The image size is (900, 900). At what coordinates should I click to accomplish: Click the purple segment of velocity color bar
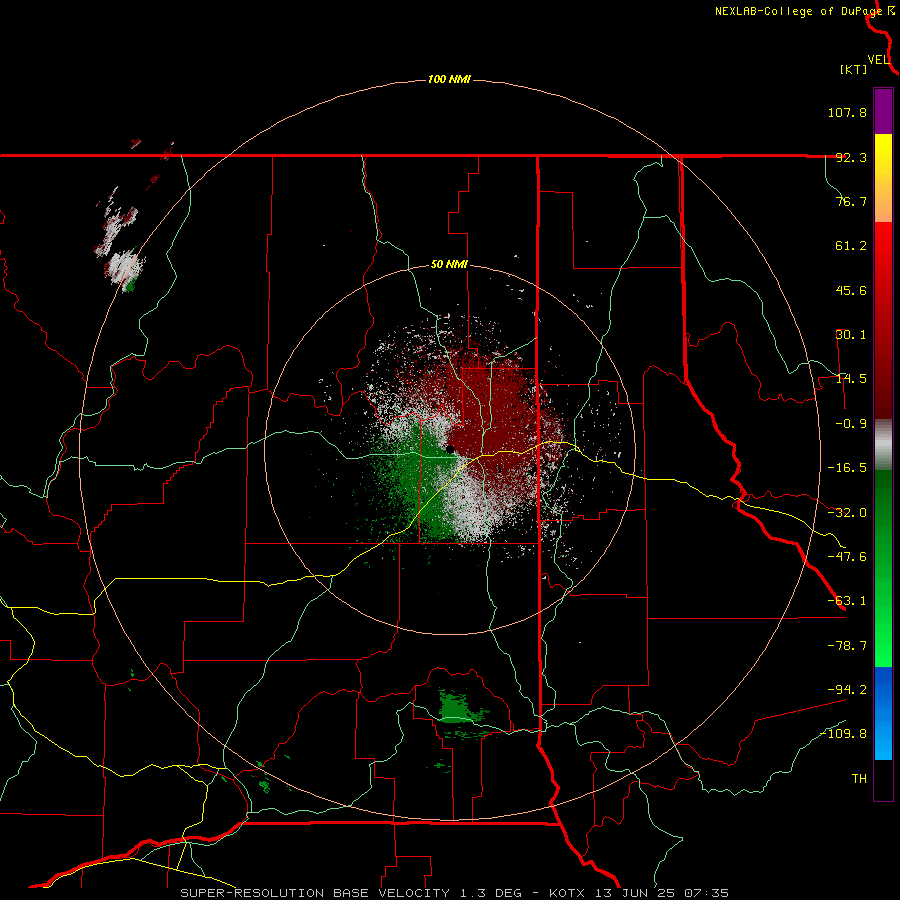(883, 112)
